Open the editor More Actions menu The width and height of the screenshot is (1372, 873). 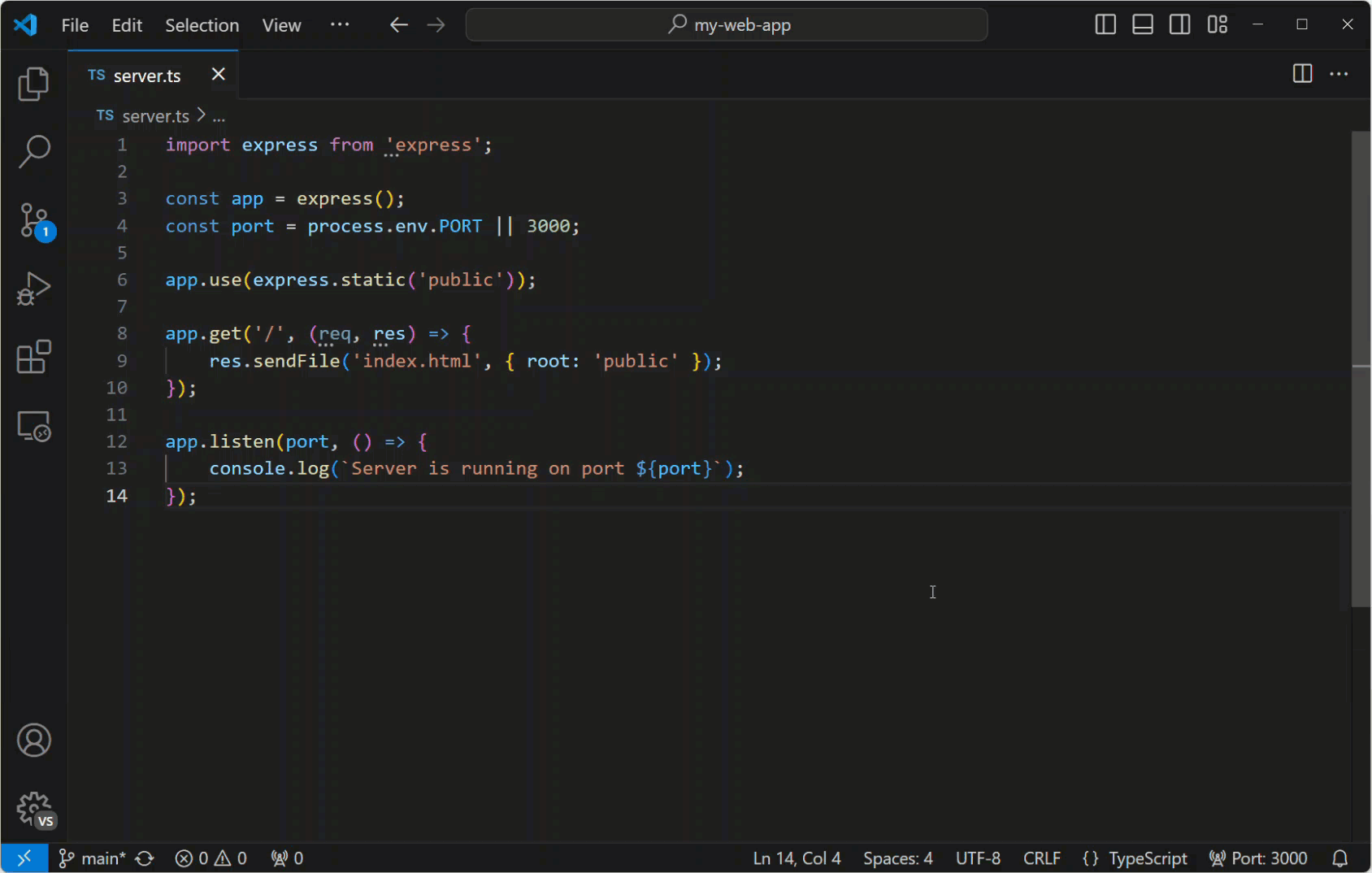click(1339, 74)
